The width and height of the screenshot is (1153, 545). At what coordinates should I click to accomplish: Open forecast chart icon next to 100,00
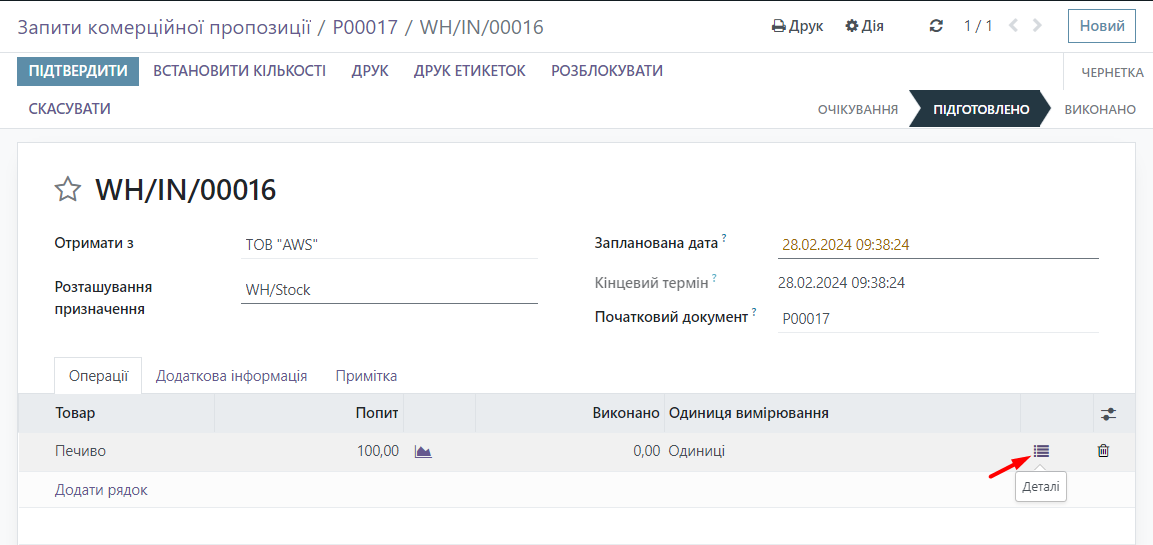[x=423, y=452]
